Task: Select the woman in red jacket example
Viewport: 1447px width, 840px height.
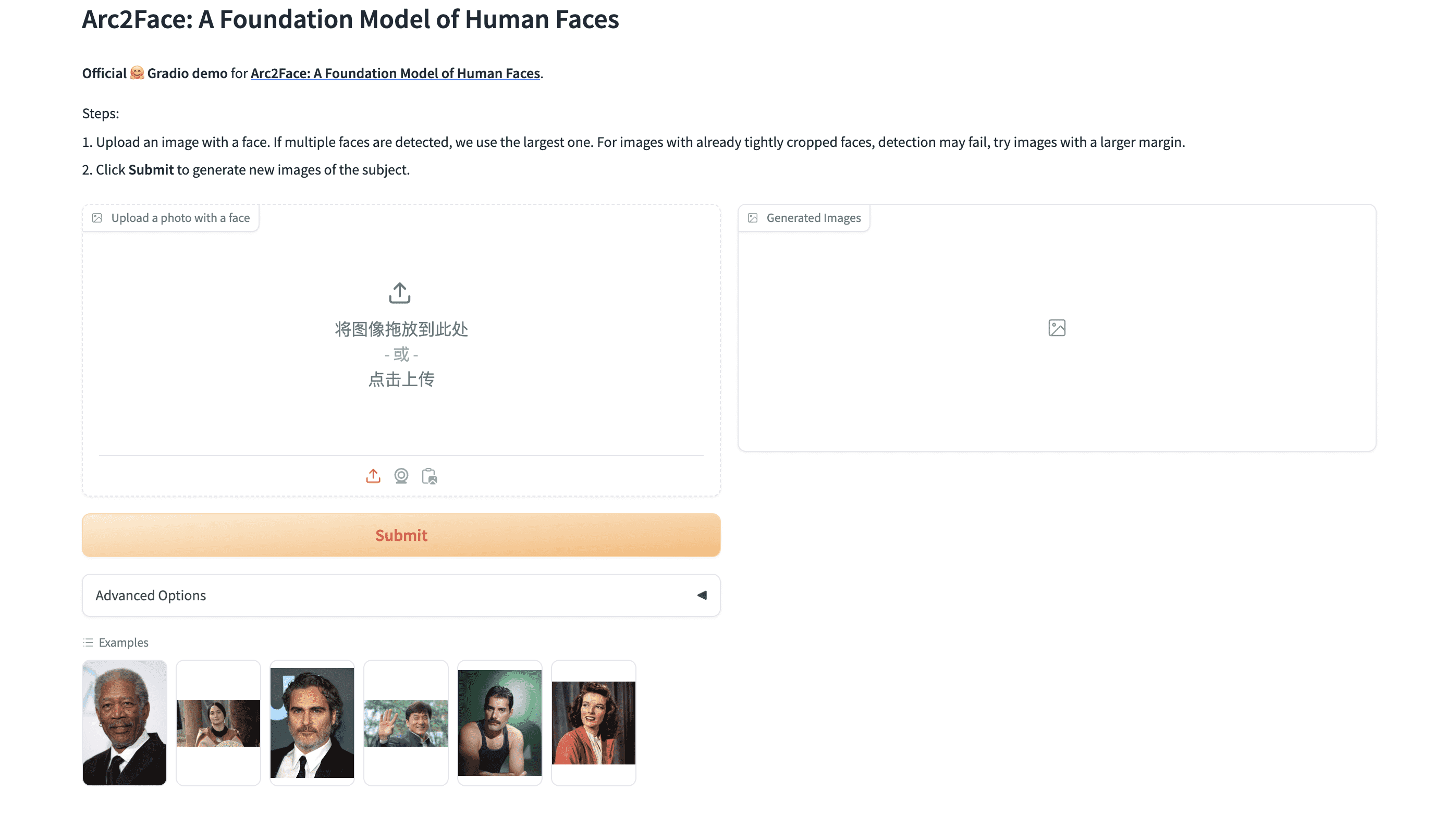Action: [x=593, y=723]
